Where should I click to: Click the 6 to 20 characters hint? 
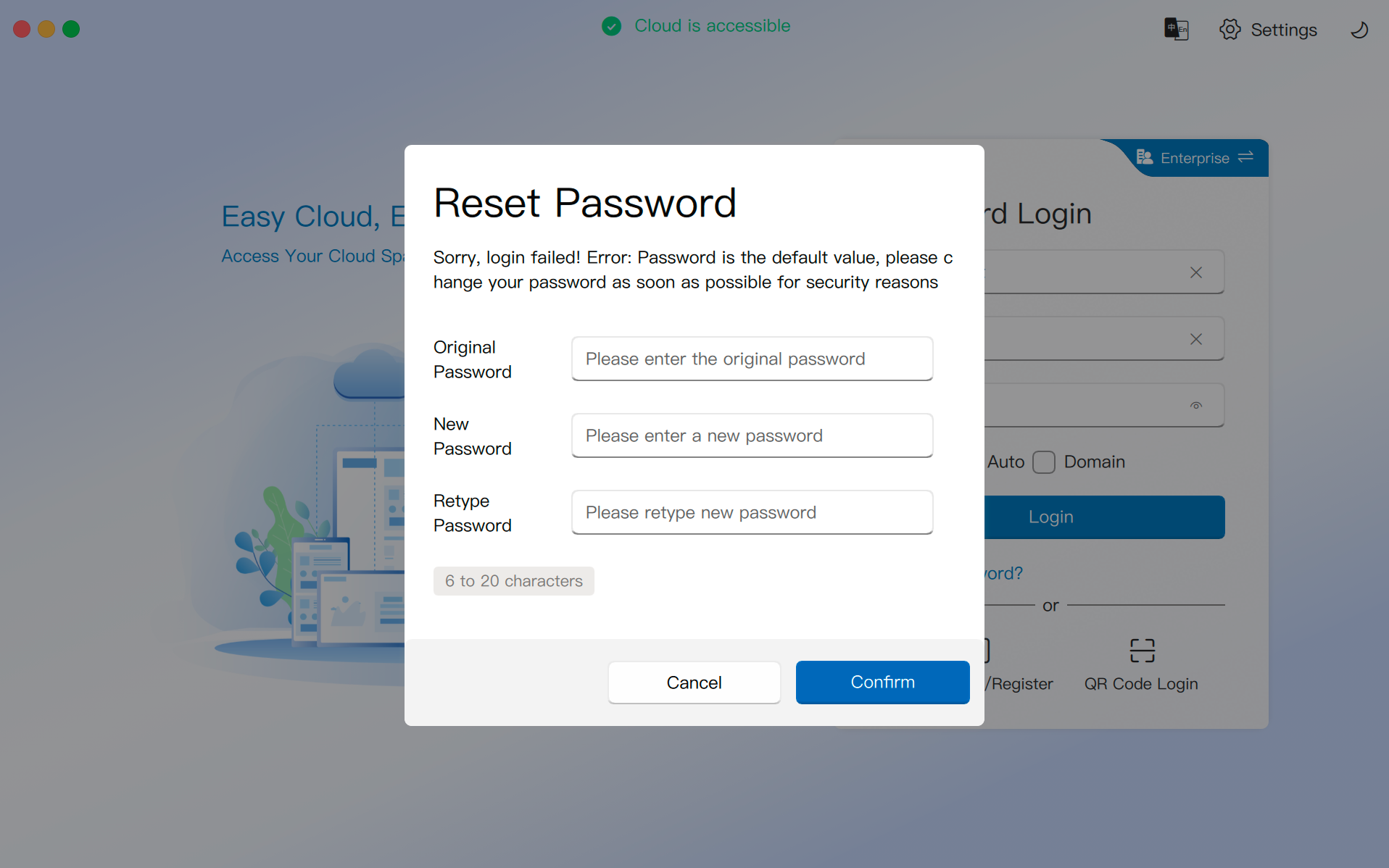513,581
